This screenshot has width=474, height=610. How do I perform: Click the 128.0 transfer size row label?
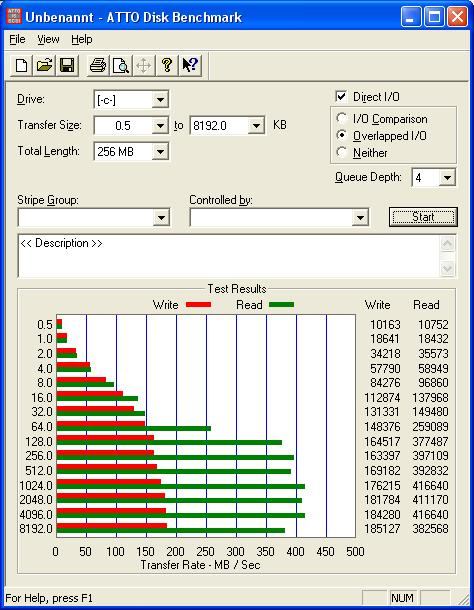coord(39,442)
